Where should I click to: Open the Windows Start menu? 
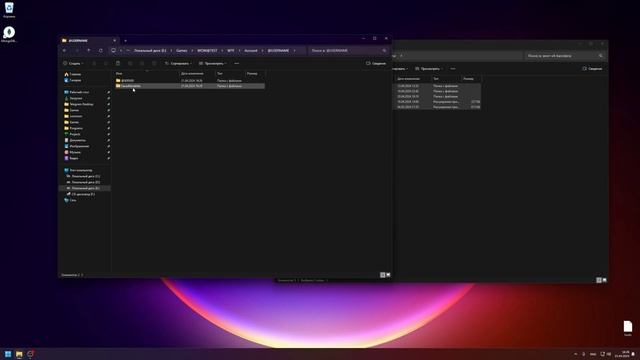[8, 354]
